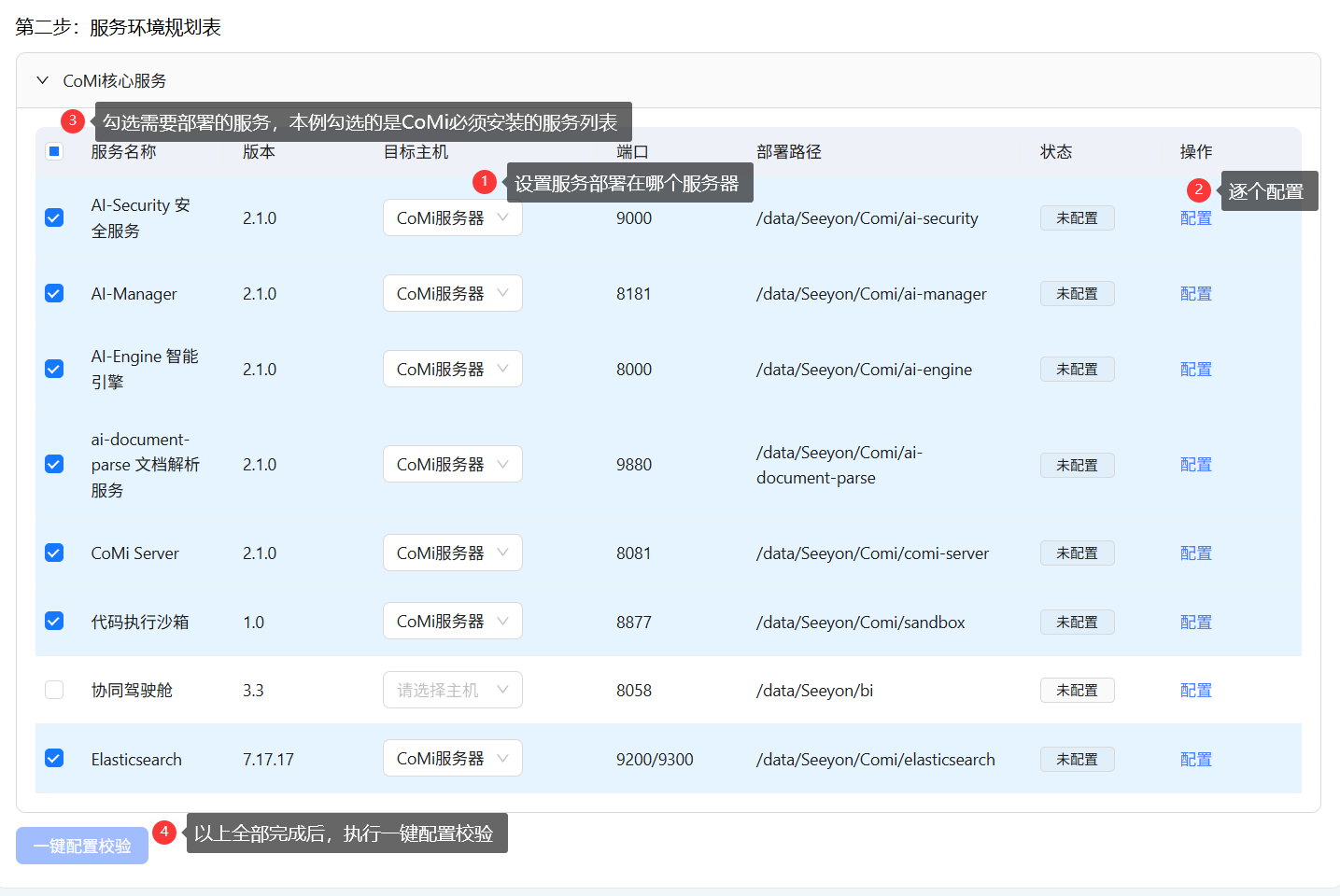Open target host dropdown for 代码执行沙箱
Screen dimensions: 1340x896
click(x=453, y=621)
